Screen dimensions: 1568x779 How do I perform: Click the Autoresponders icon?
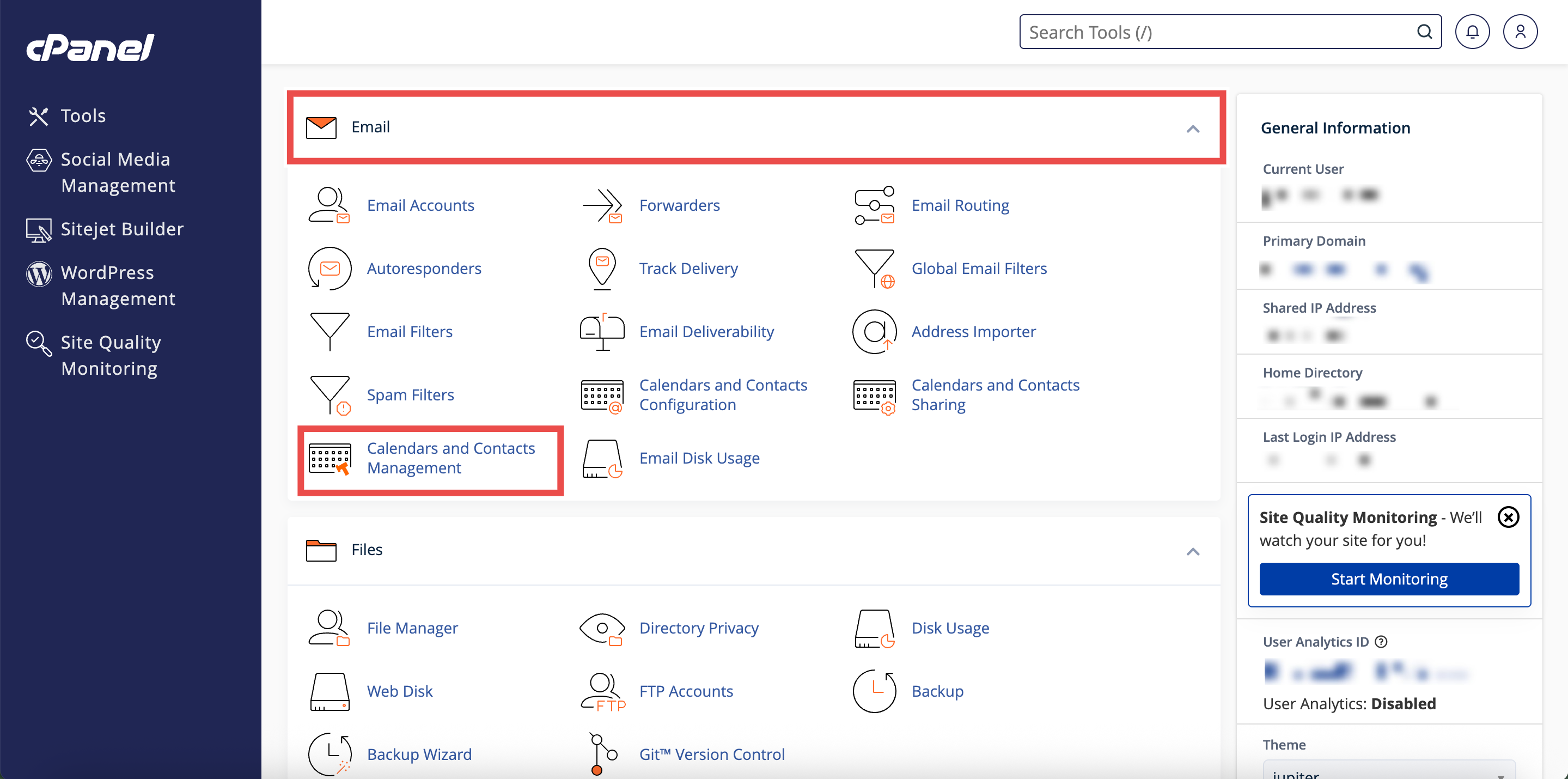click(329, 269)
